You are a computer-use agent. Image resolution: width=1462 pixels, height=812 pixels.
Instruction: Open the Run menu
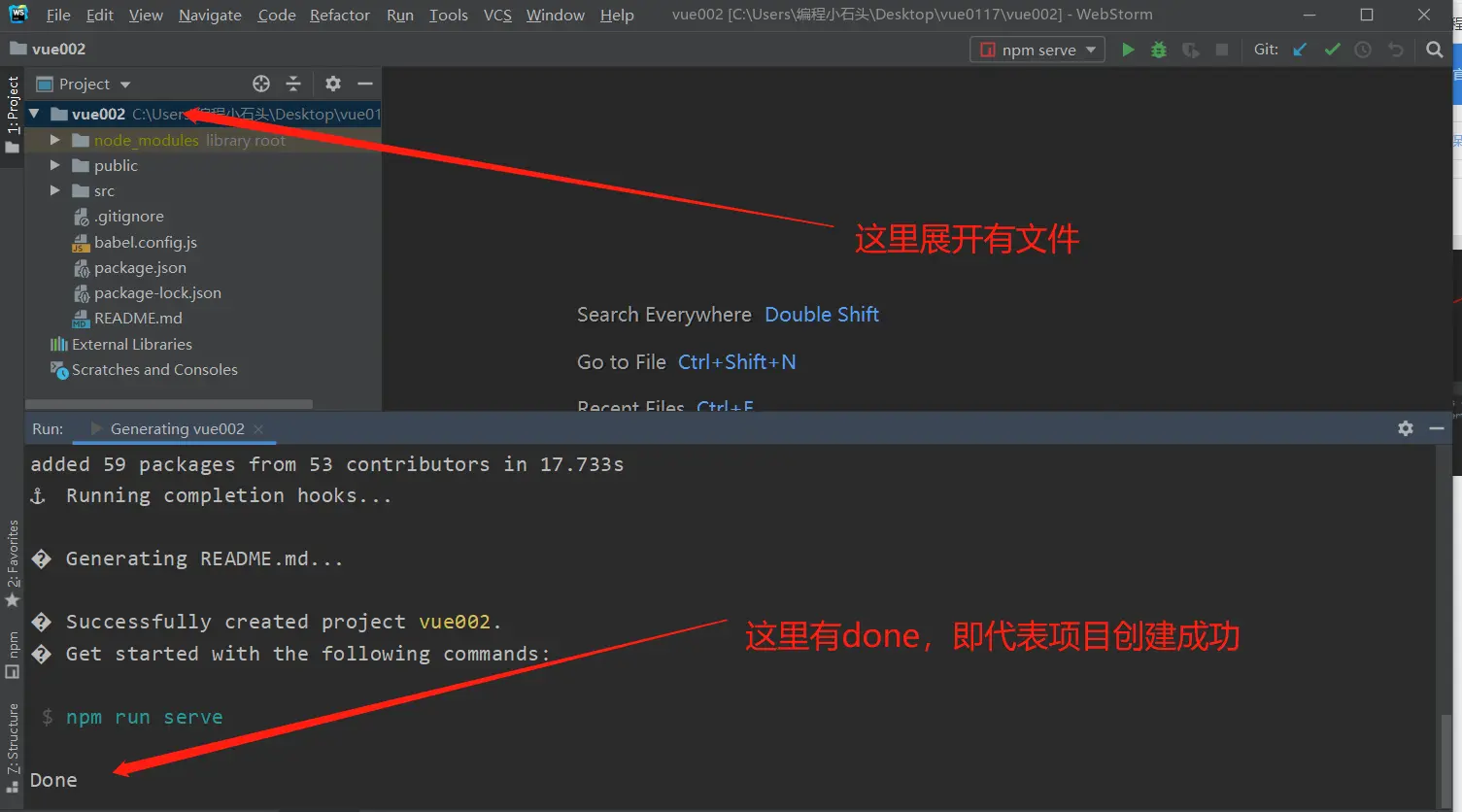[x=399, y=15]
